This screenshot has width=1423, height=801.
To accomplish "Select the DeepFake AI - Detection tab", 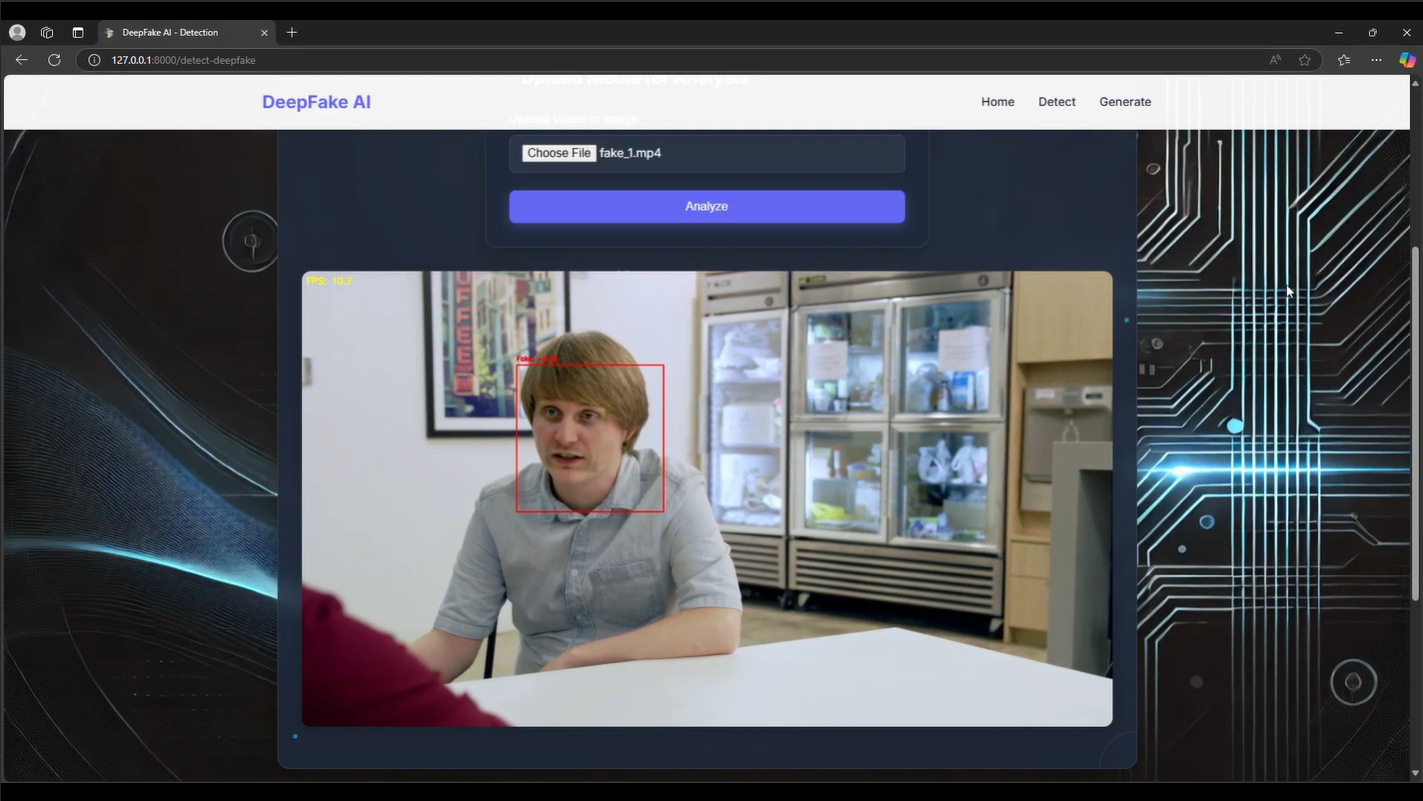I will pos(186,32).
